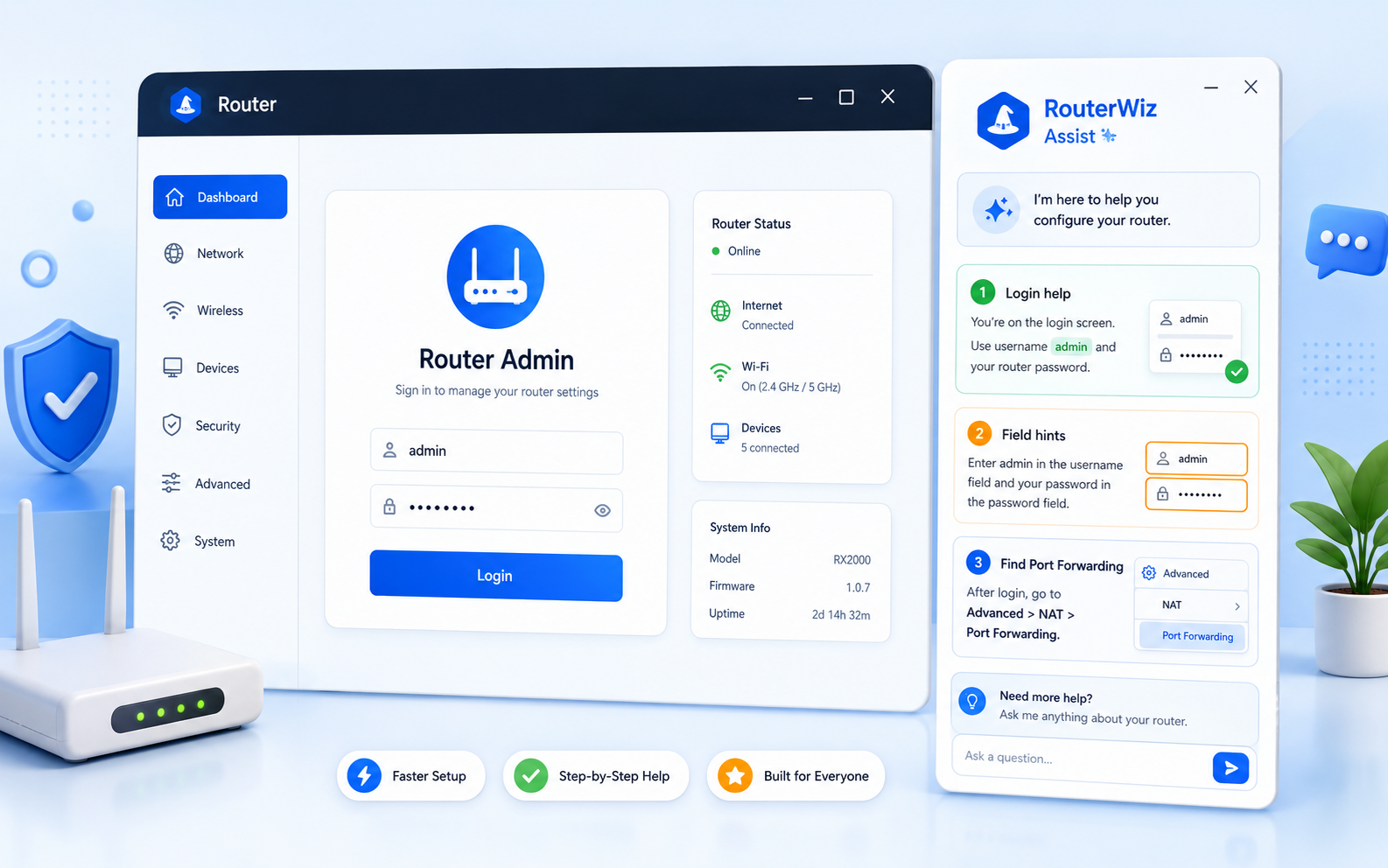Click the Dashboard home icon
The height and width of the screenshot is (868, 1388).
[x=175, y=197]
